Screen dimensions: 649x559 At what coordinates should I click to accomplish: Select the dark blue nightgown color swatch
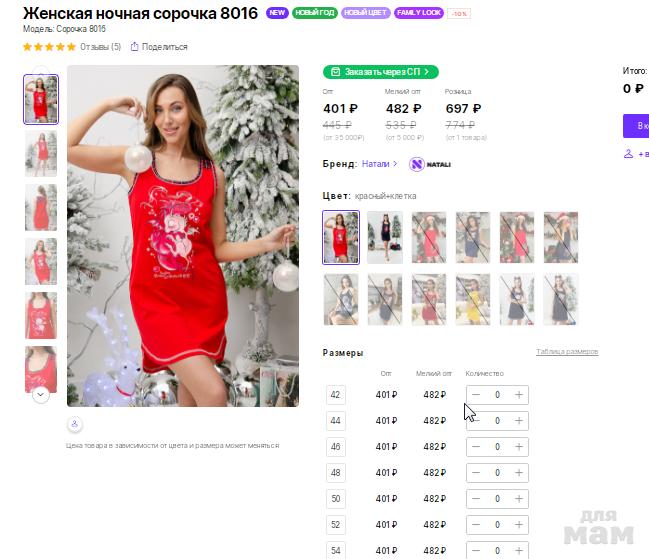tap(385, 238)
